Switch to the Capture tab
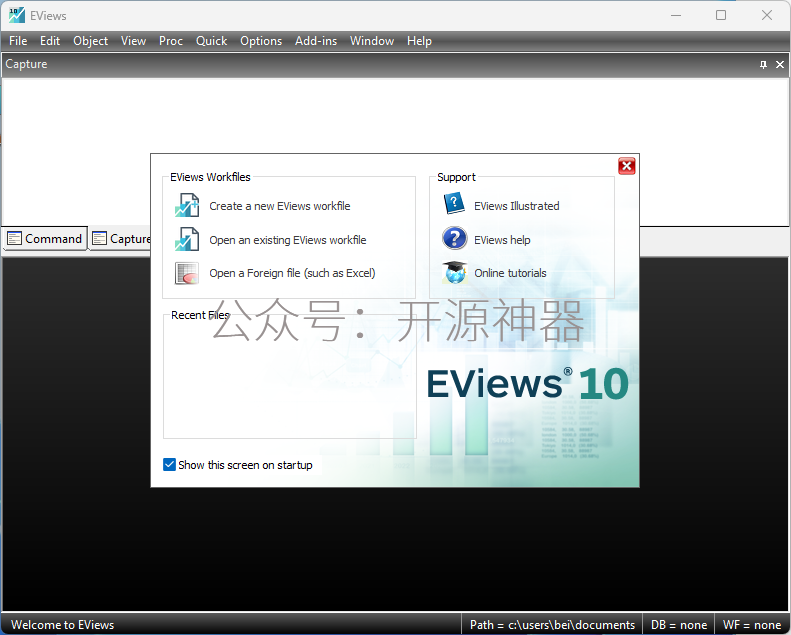The height and width of the screenshot is (635, 791). pos(121,239)
